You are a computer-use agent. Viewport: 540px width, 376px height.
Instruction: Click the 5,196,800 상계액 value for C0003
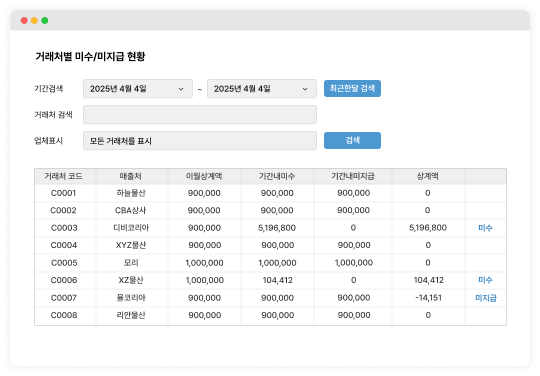tap(428, 228)
